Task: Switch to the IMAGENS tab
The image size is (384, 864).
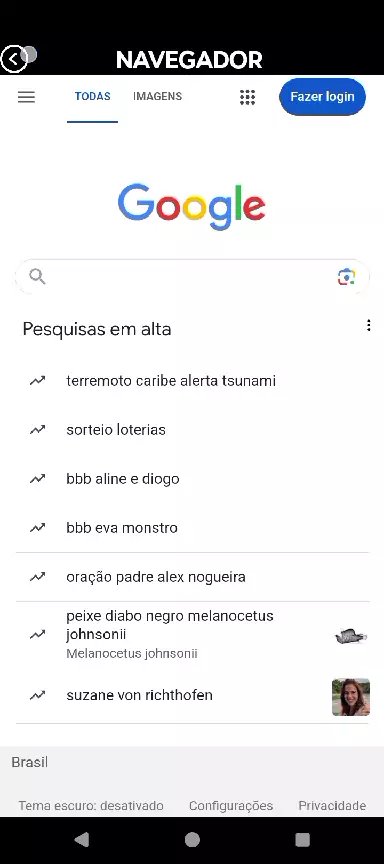Action: (158, 96)
